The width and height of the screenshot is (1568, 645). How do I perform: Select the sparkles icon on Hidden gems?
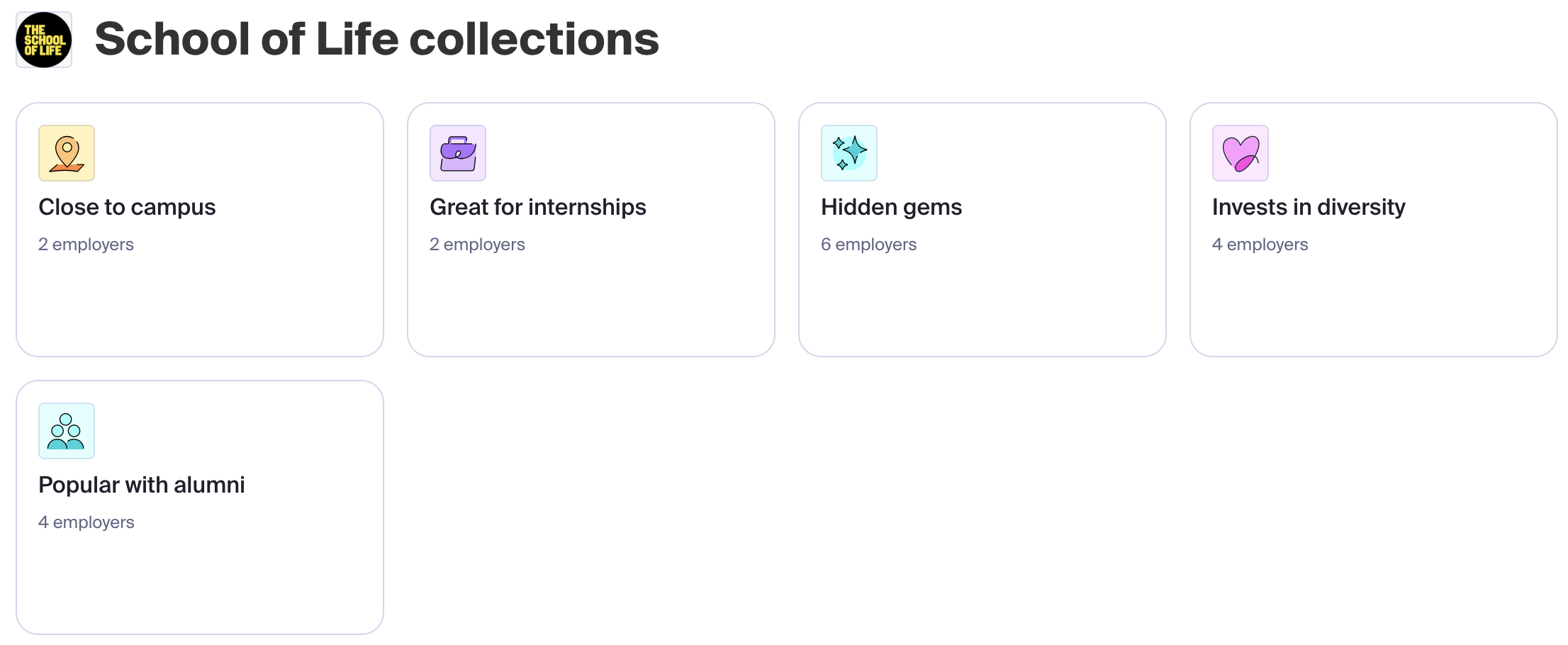(x=849, y=153)
